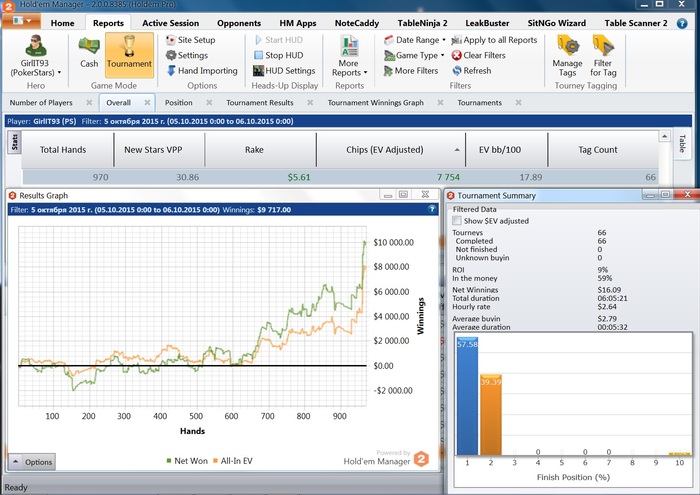Open Hand Importing option
The height and width of the screenshot is (495, 700).
point(202,71)
